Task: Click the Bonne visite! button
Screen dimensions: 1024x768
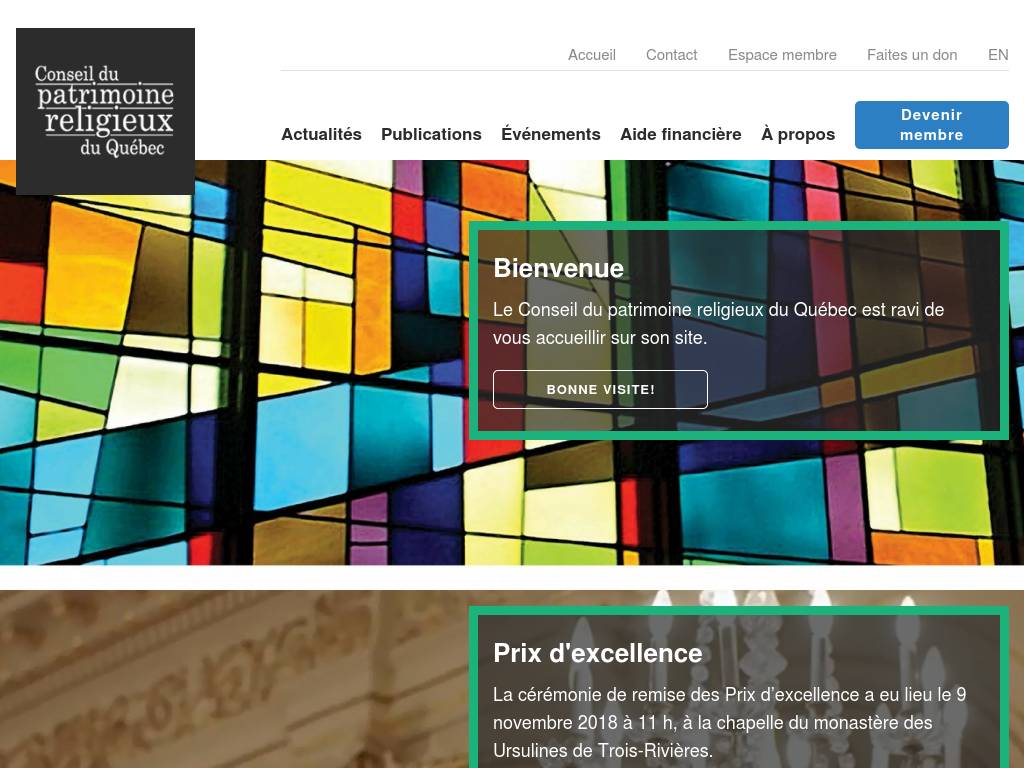Action: point(600,389)
